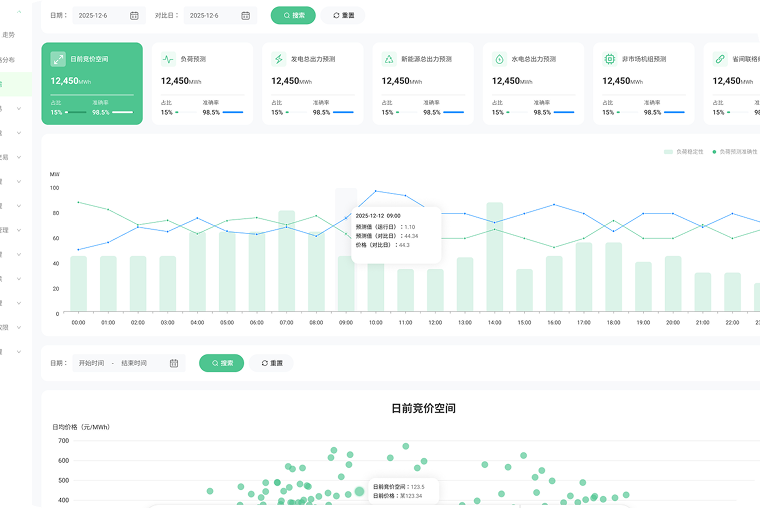Toggle the 负荷预测准确性 legend series
Image resolution: width=760 pixels, height=508 pixels.
point(734,152)
